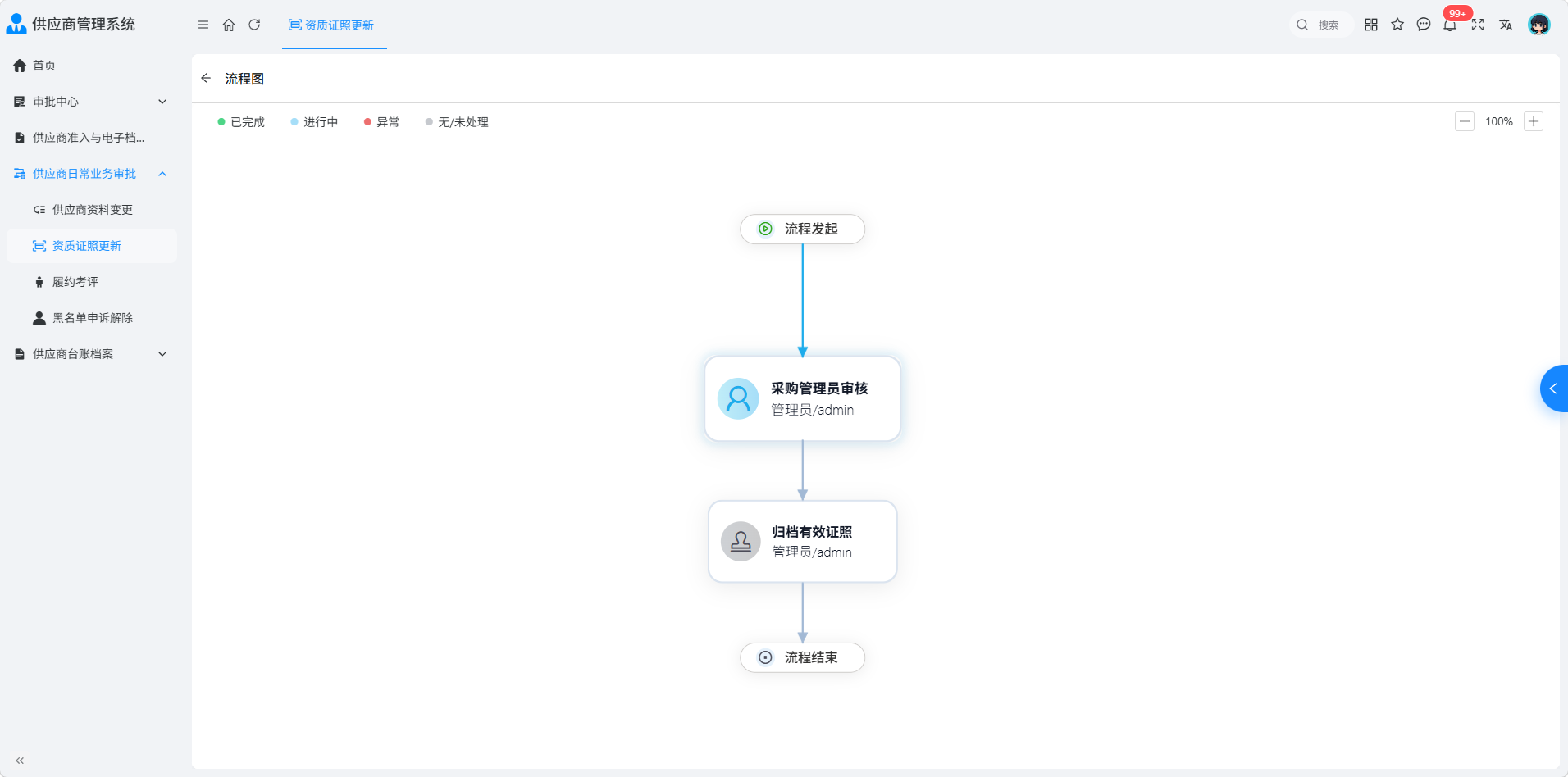
Task: Click the user icon in 采购管理员审核 node
Action: 738,398
